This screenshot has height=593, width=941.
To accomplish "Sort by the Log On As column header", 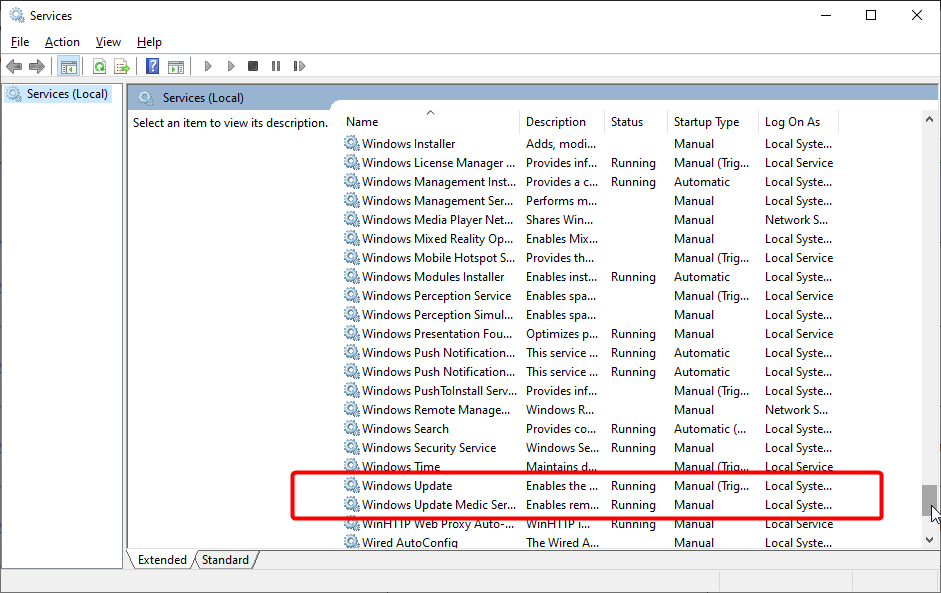I will [x=799, y=122].
